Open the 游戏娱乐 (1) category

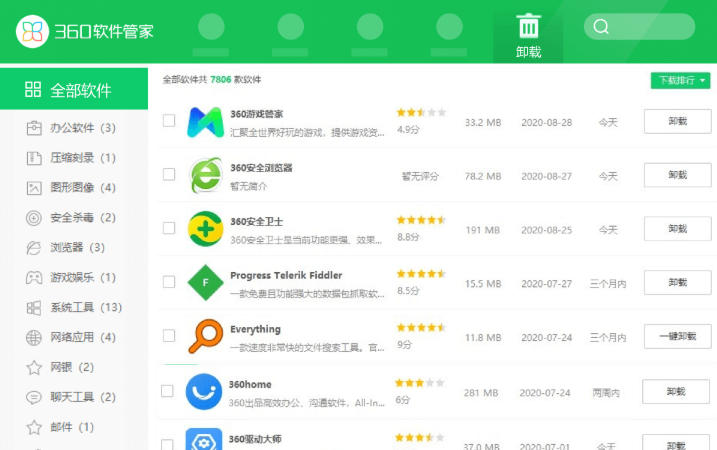[74, 278]
